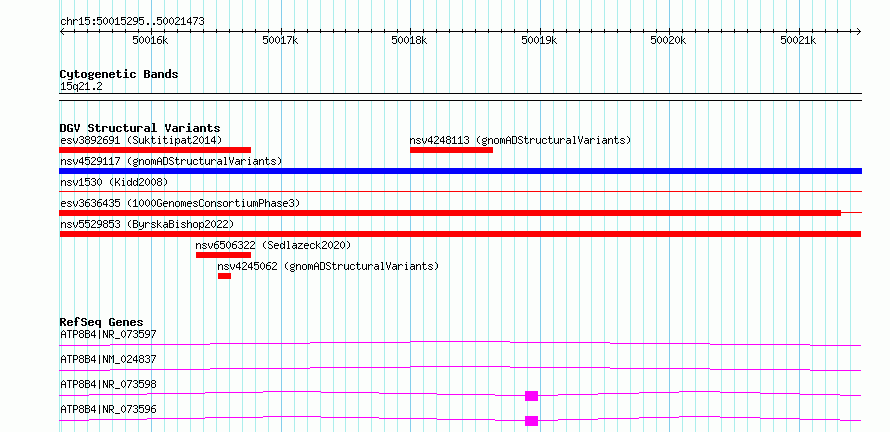Select the 15q21.2 band label

click(x=81, y=87)
